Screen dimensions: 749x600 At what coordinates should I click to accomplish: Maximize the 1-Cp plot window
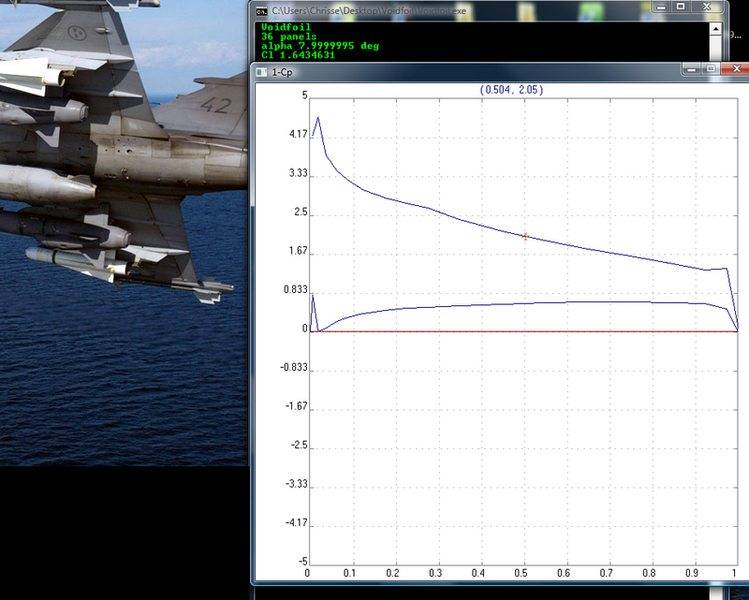point(711,69)
